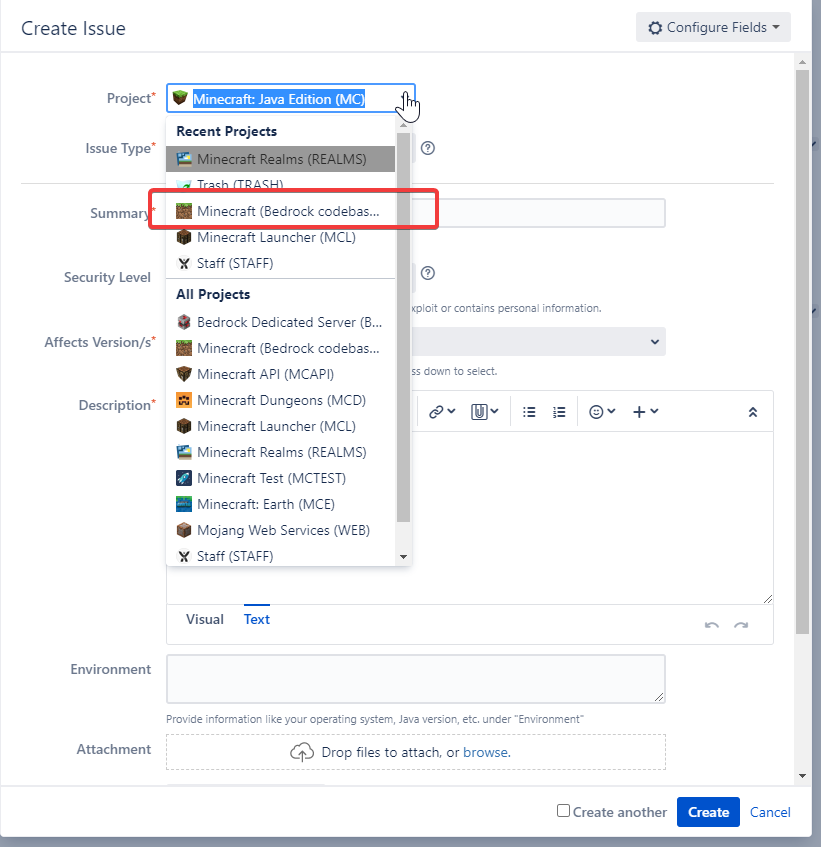This screenshot has width=821, height=847.
Task: Click the Issue Type help icon
Action: click(x=428, y=148)
